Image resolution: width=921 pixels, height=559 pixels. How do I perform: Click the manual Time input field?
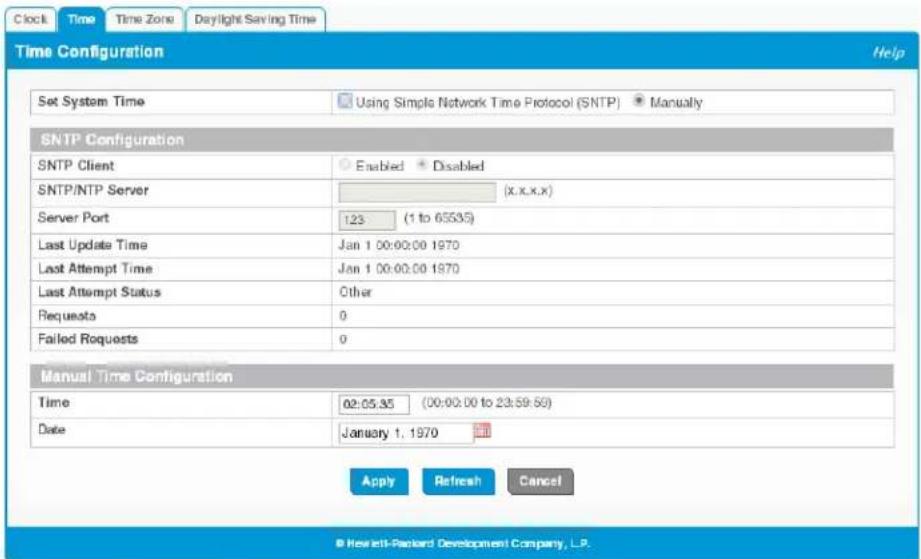pyautogui.click(x=374, y=405)
